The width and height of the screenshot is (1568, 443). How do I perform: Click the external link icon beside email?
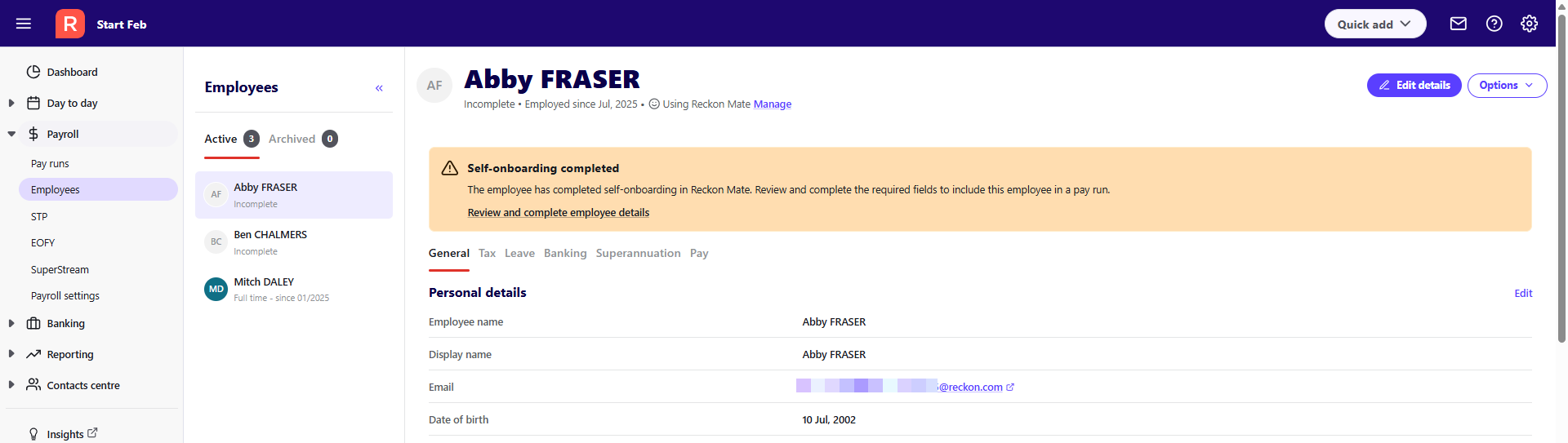pos(1010,388)
